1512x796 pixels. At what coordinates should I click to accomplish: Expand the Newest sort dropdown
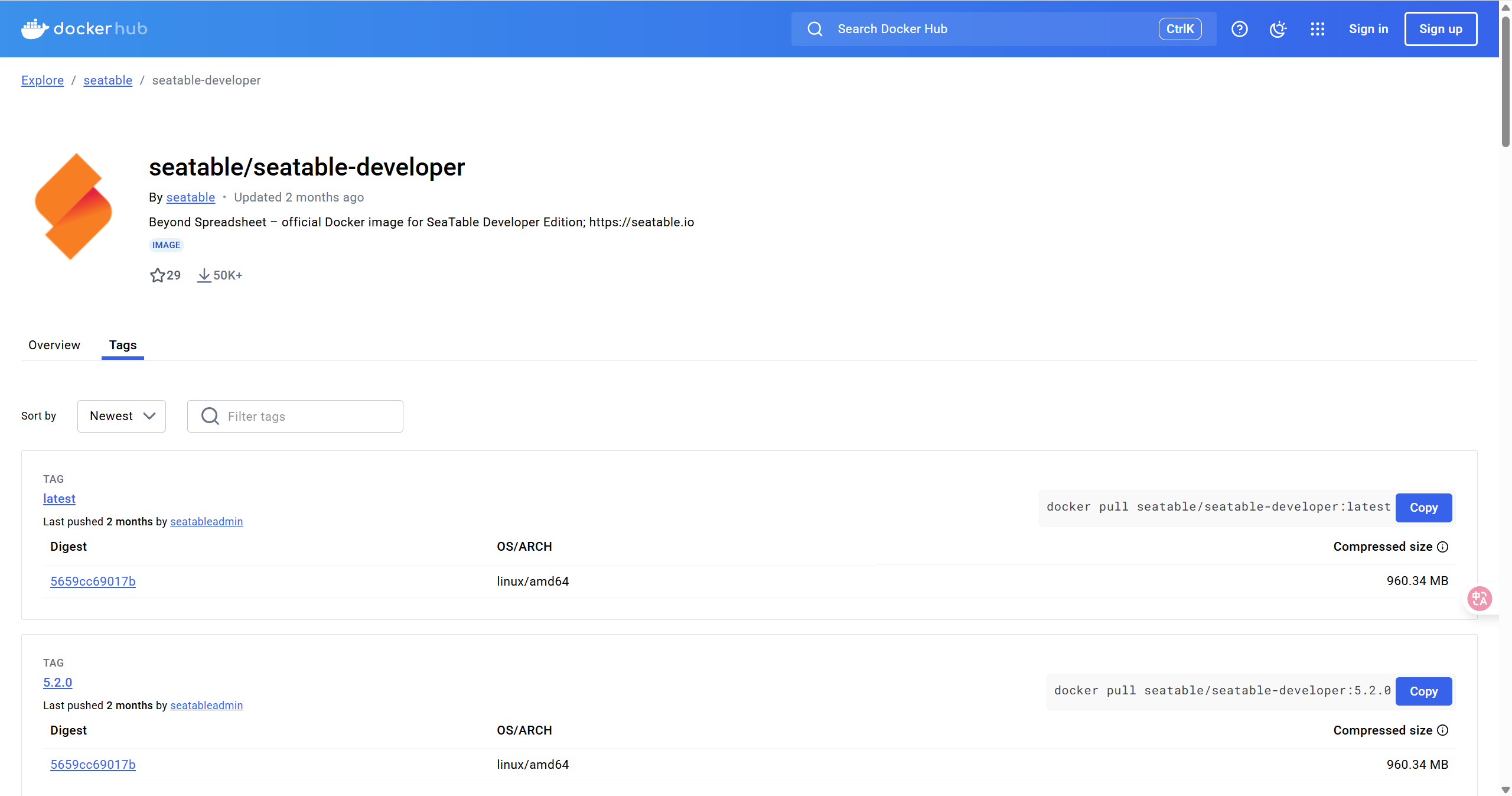tap(122, 416)
